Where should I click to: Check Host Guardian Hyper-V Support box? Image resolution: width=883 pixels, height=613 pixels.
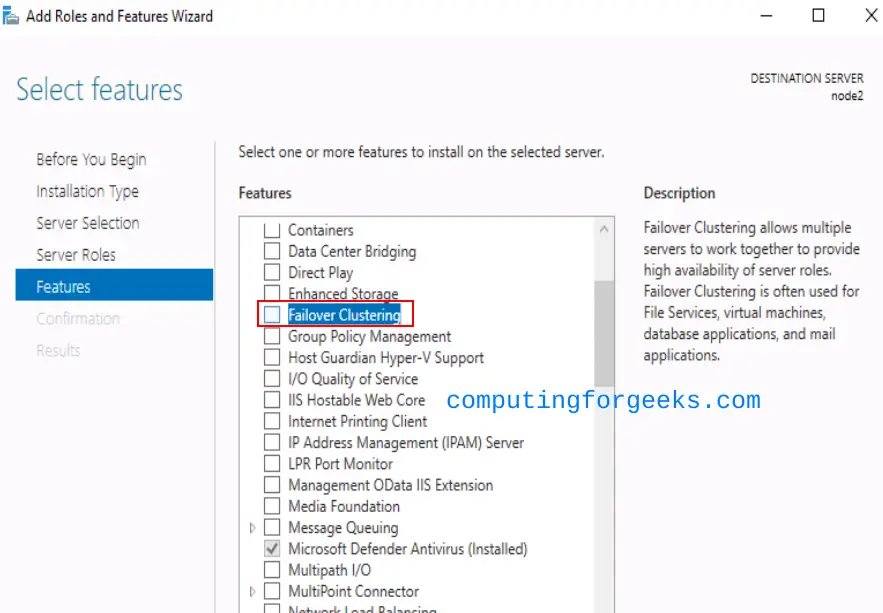[x=272, y=357]
